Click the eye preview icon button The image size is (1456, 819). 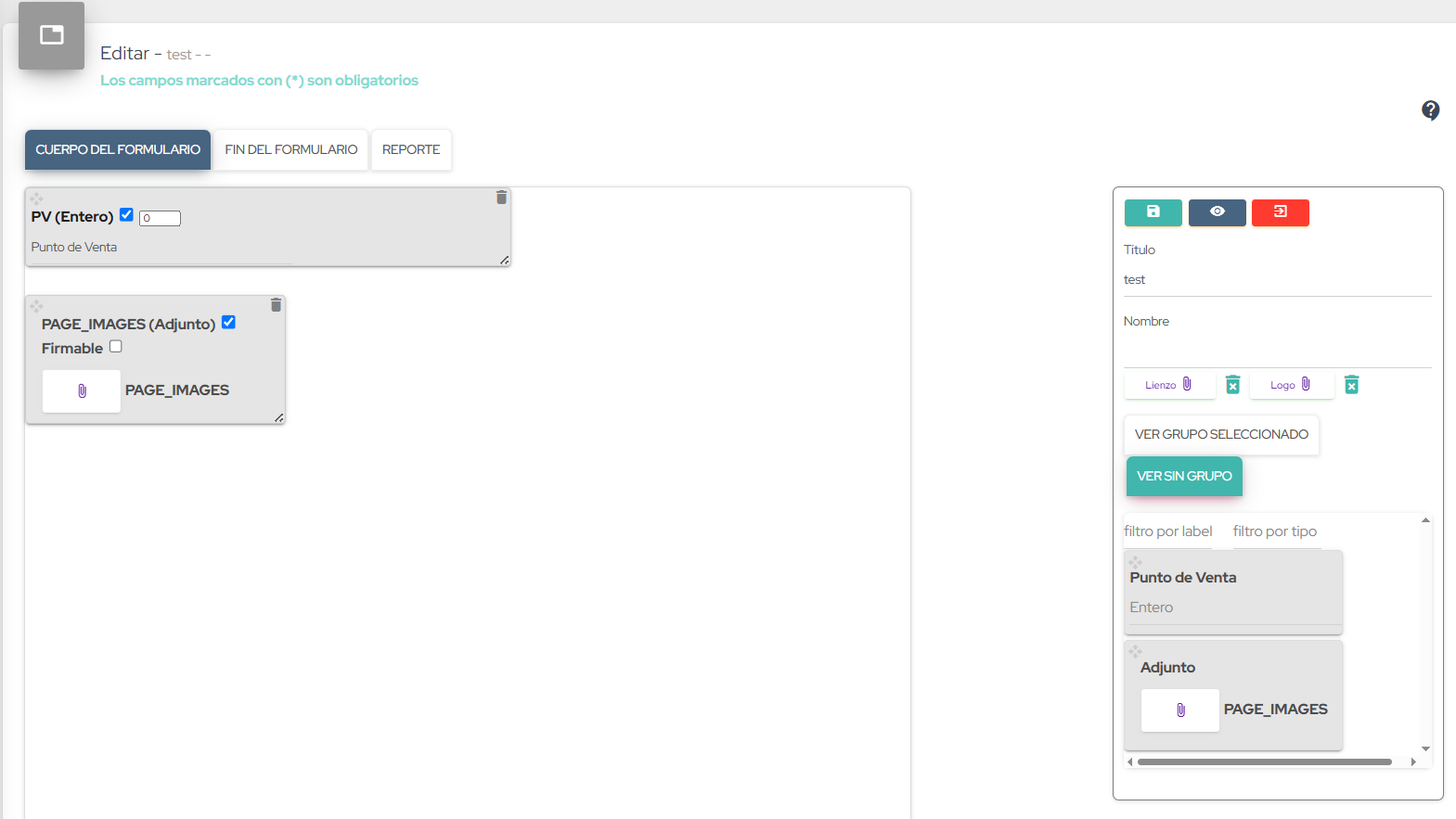[x=1217, y=212]
